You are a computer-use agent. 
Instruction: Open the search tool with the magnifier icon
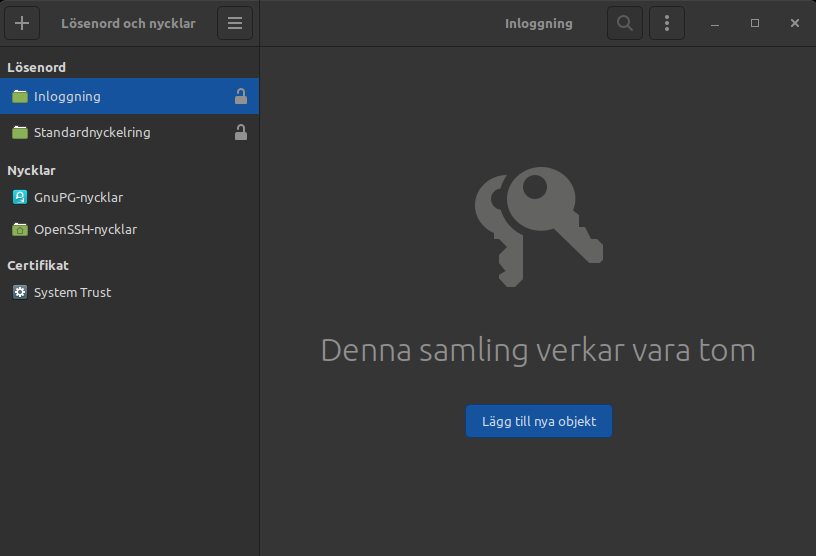tap(625, 23)
